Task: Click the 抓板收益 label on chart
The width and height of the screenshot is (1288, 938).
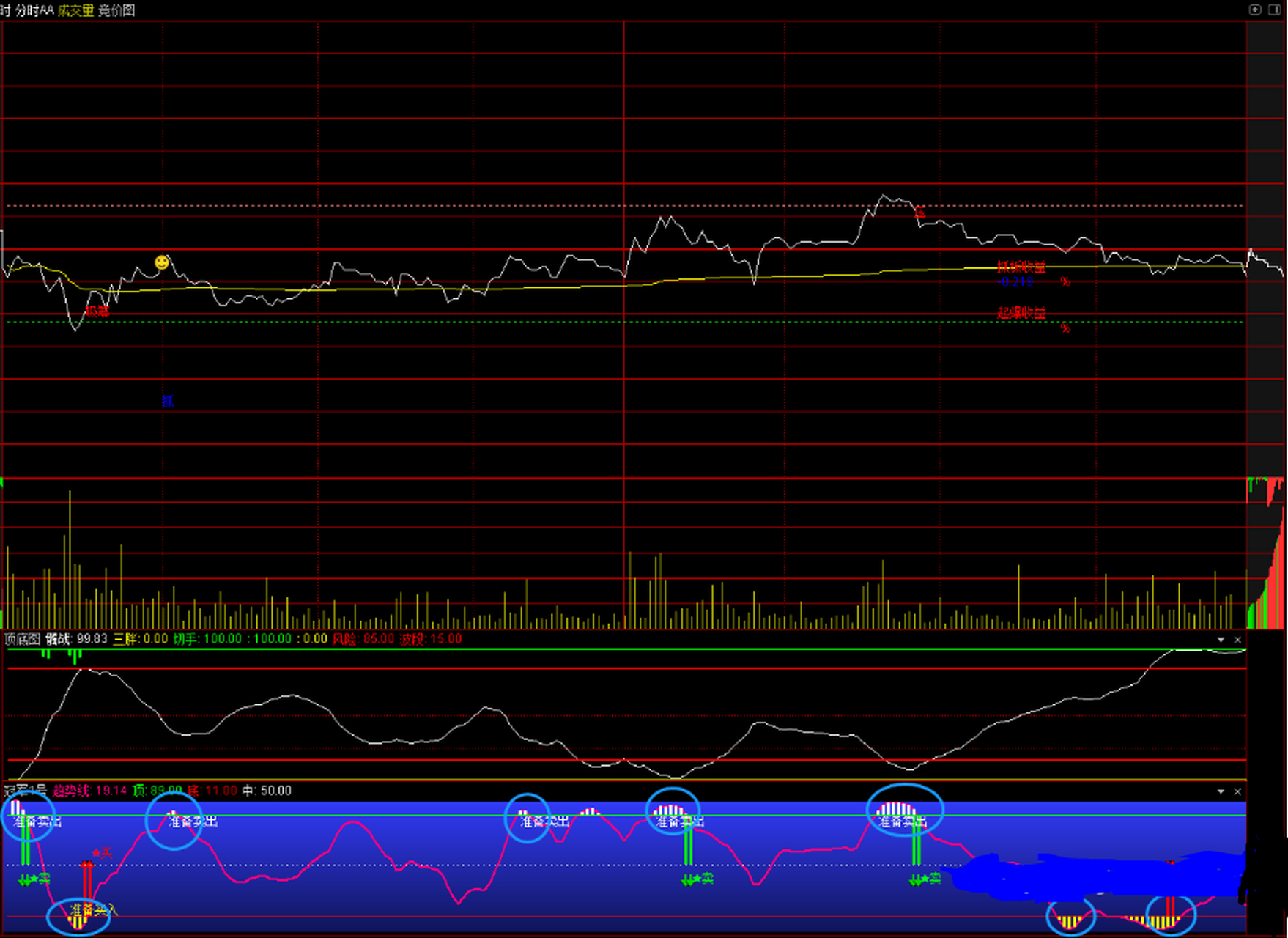Action: (1021, 267)
